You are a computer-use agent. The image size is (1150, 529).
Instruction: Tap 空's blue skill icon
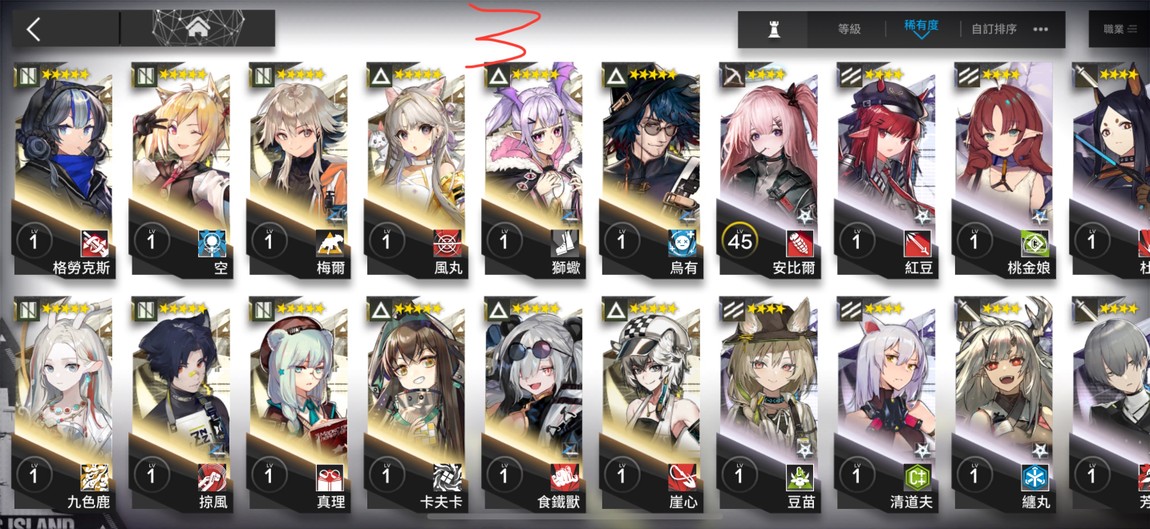click(x=212, y=242)
